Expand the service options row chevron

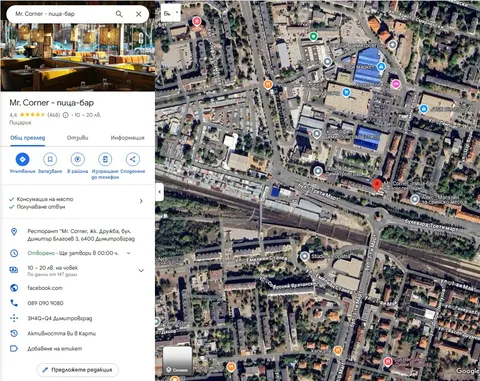click(141, 201)
